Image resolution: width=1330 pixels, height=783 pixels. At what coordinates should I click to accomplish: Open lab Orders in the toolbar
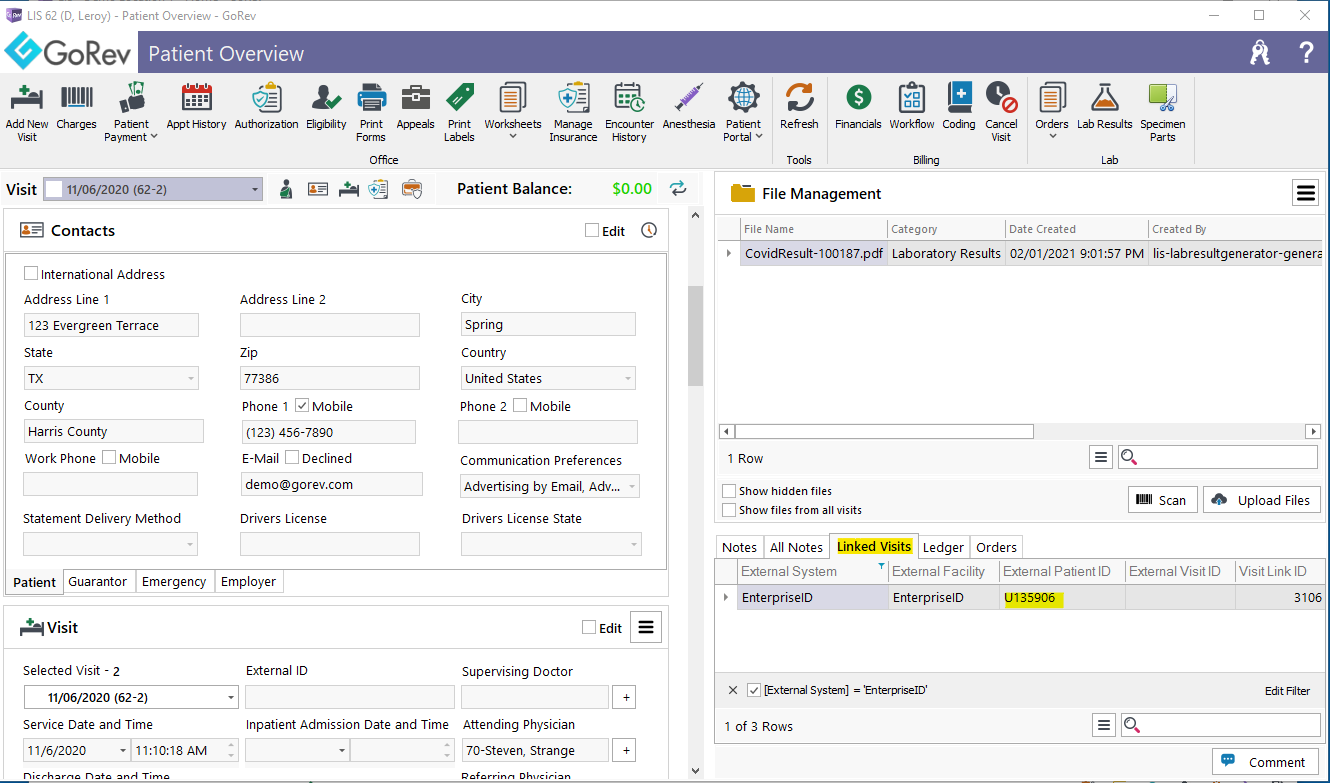point(1052,112)
